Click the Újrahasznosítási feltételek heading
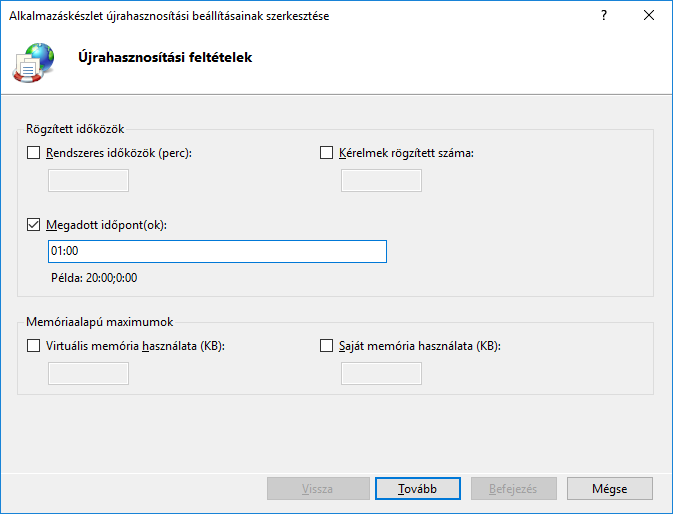 coord(165,58)
